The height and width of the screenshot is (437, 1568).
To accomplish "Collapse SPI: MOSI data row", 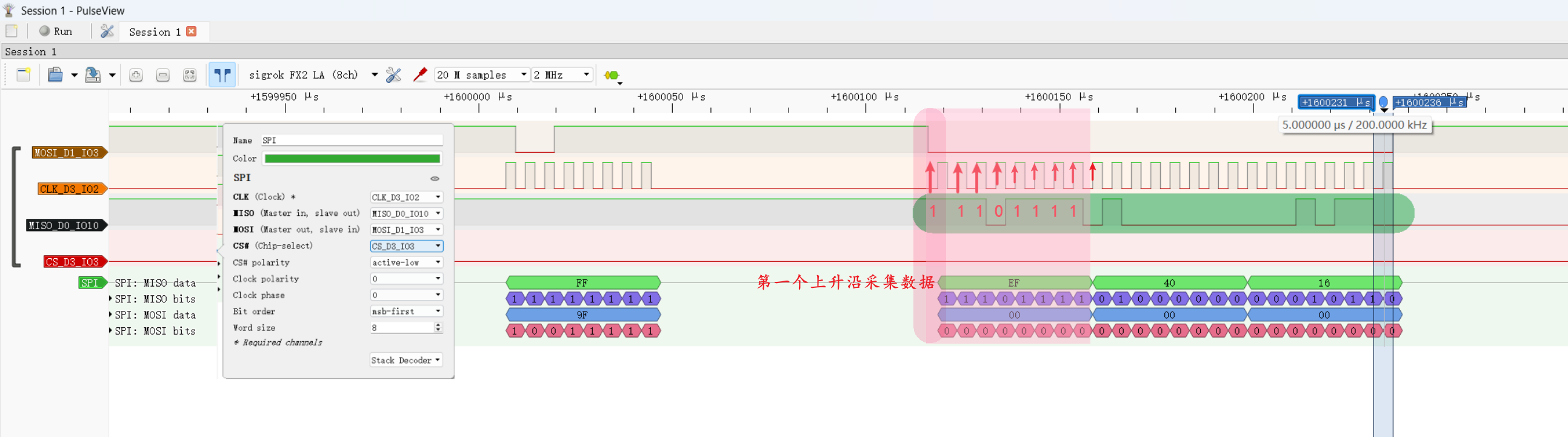I will pos(110,315).
